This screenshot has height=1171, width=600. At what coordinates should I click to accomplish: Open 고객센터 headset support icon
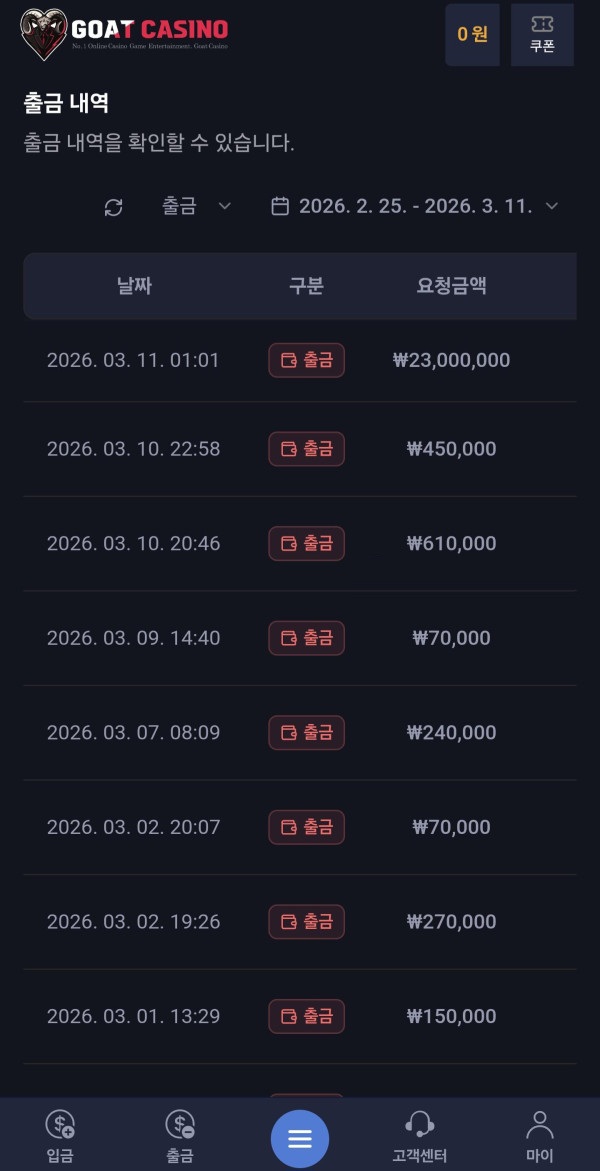point(419,1126)
